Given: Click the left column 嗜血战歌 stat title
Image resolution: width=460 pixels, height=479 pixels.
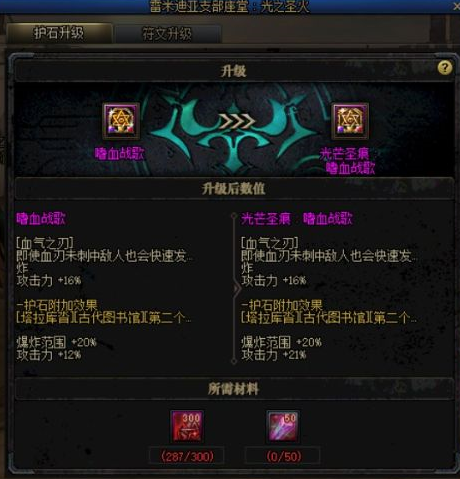Looking at the screenshot, I should coord(41,219).
